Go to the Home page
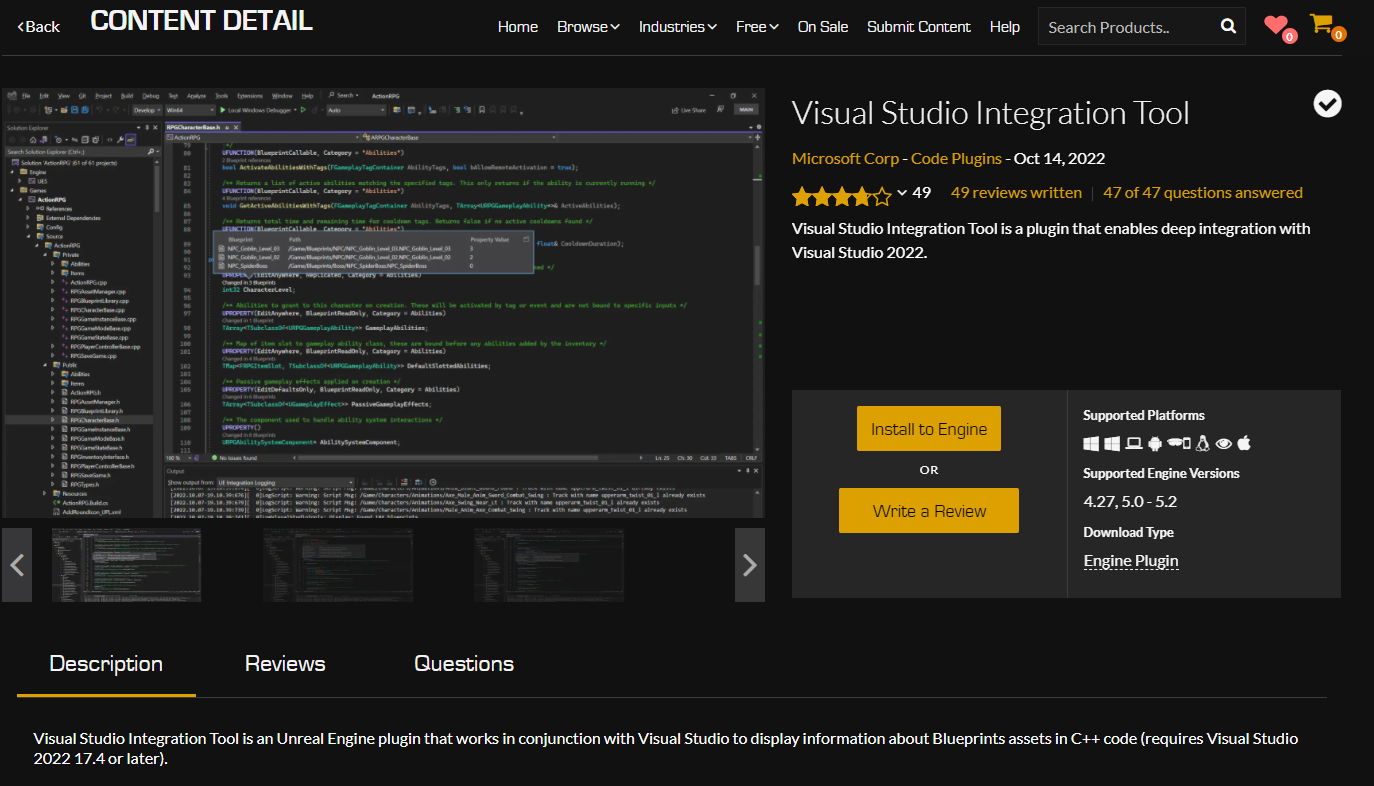 [x=518, y=27]
